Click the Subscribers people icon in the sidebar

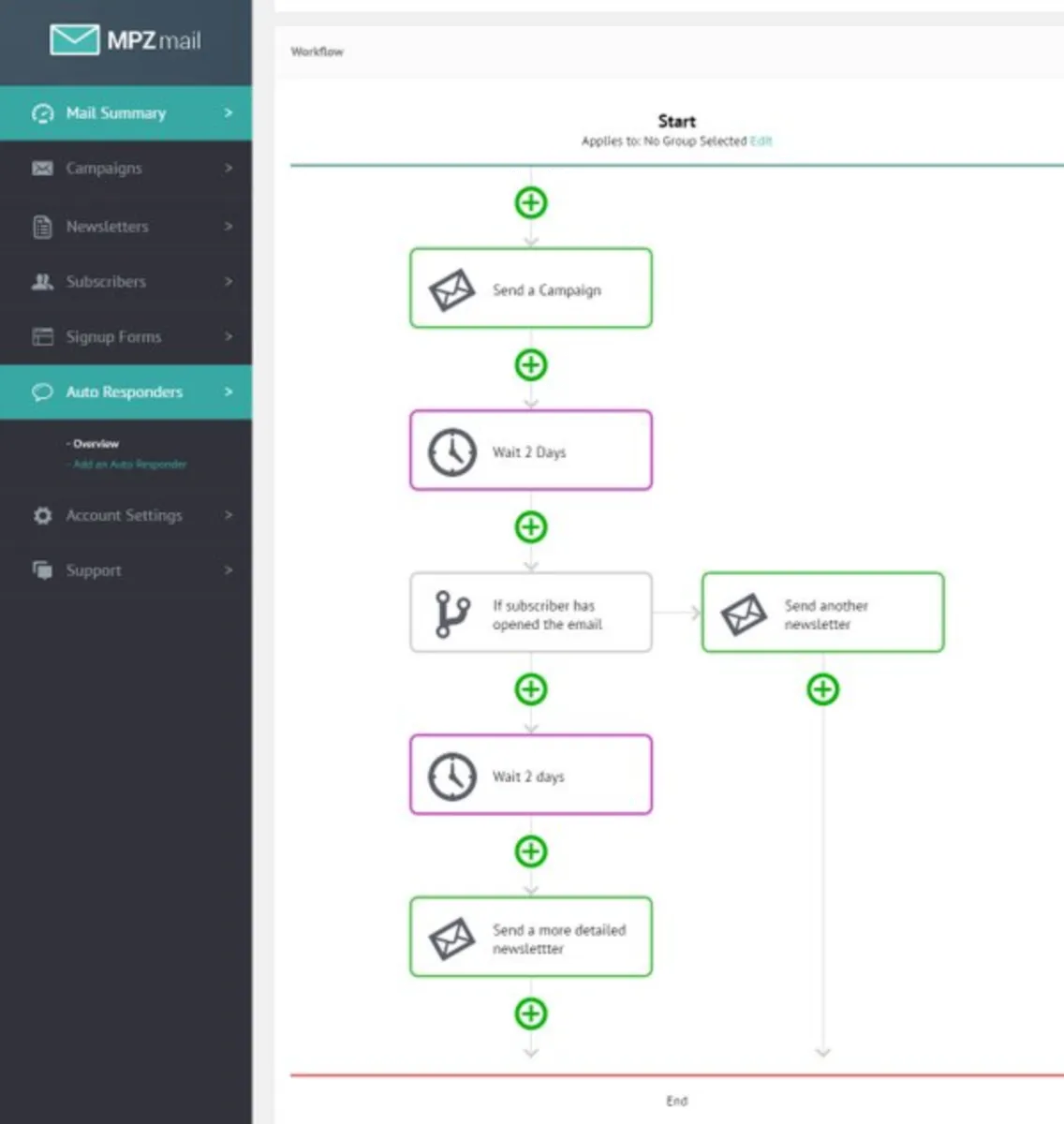(41, 281)
